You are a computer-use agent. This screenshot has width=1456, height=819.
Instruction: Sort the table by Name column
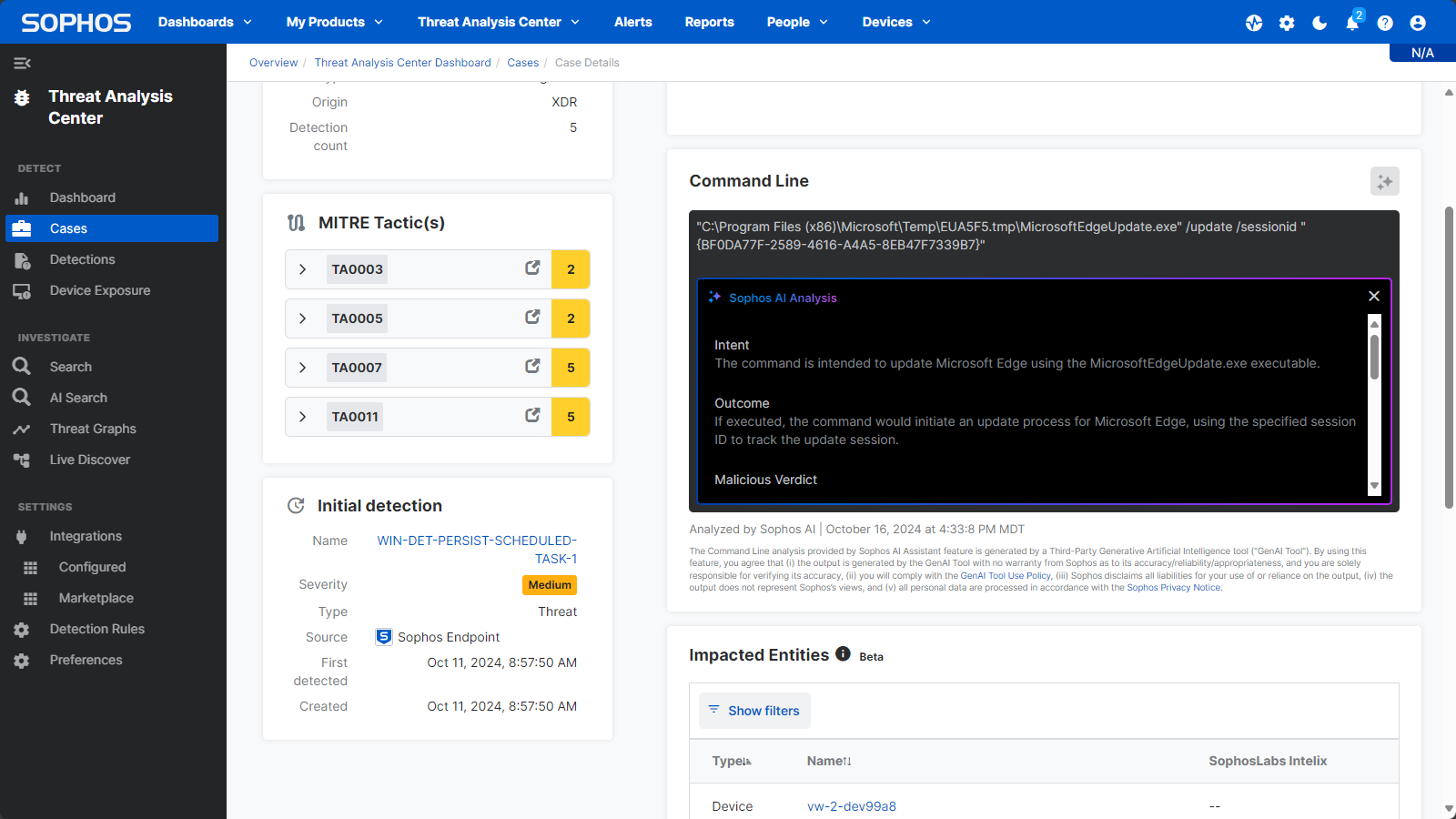[x=828, y=761]
